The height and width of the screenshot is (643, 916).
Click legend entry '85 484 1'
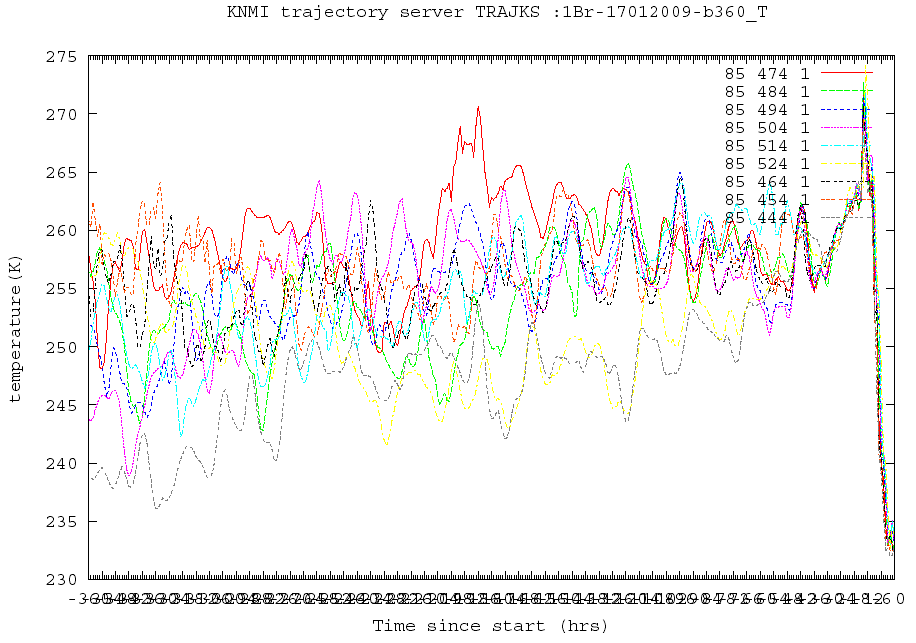(x=768, y=92)
